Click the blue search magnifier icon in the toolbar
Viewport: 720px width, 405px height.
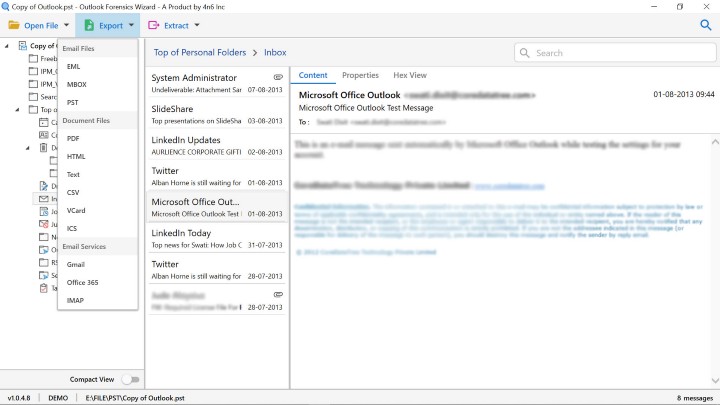[706, 25]
